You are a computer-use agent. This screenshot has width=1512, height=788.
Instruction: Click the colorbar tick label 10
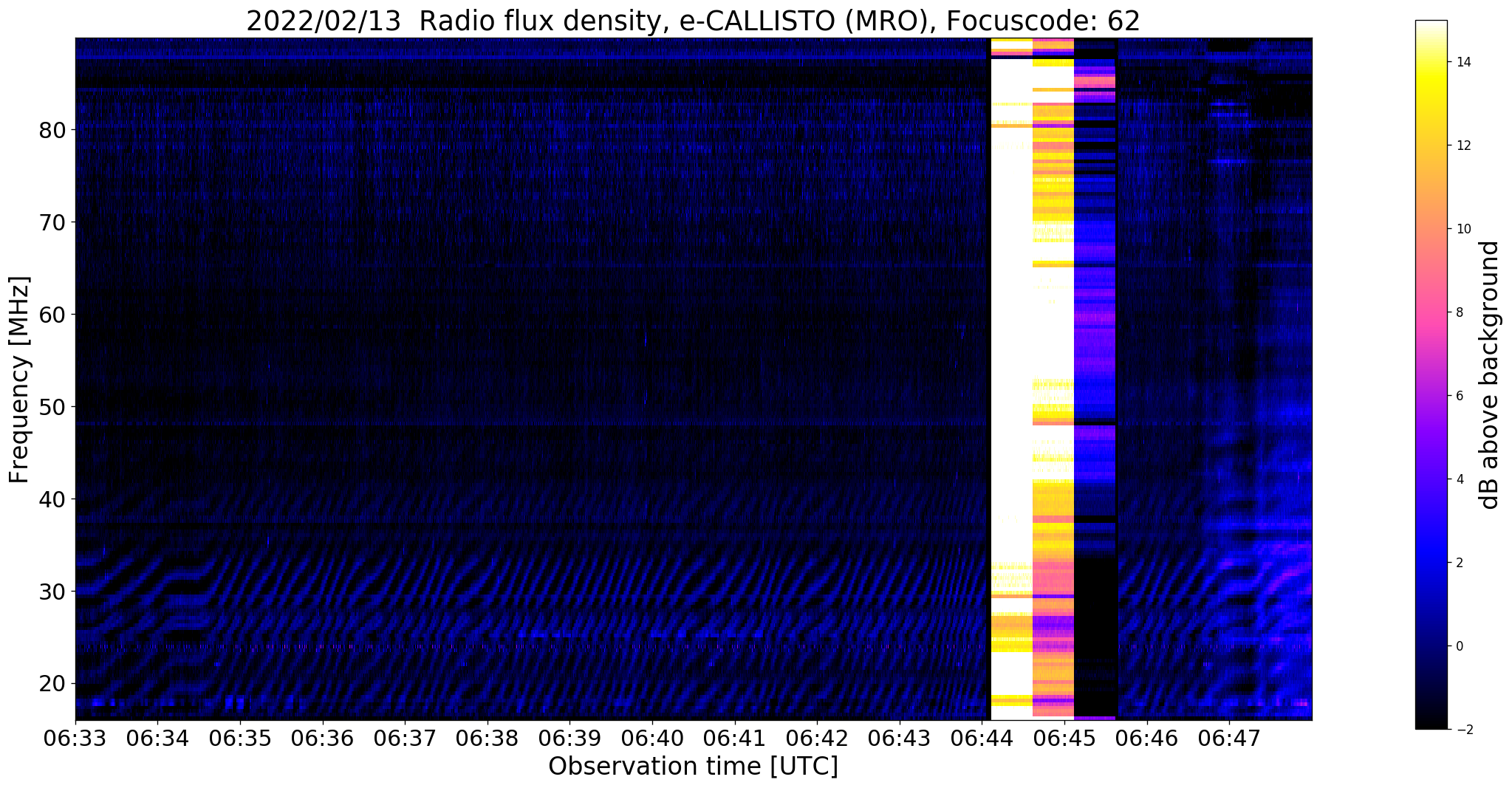1463,229
